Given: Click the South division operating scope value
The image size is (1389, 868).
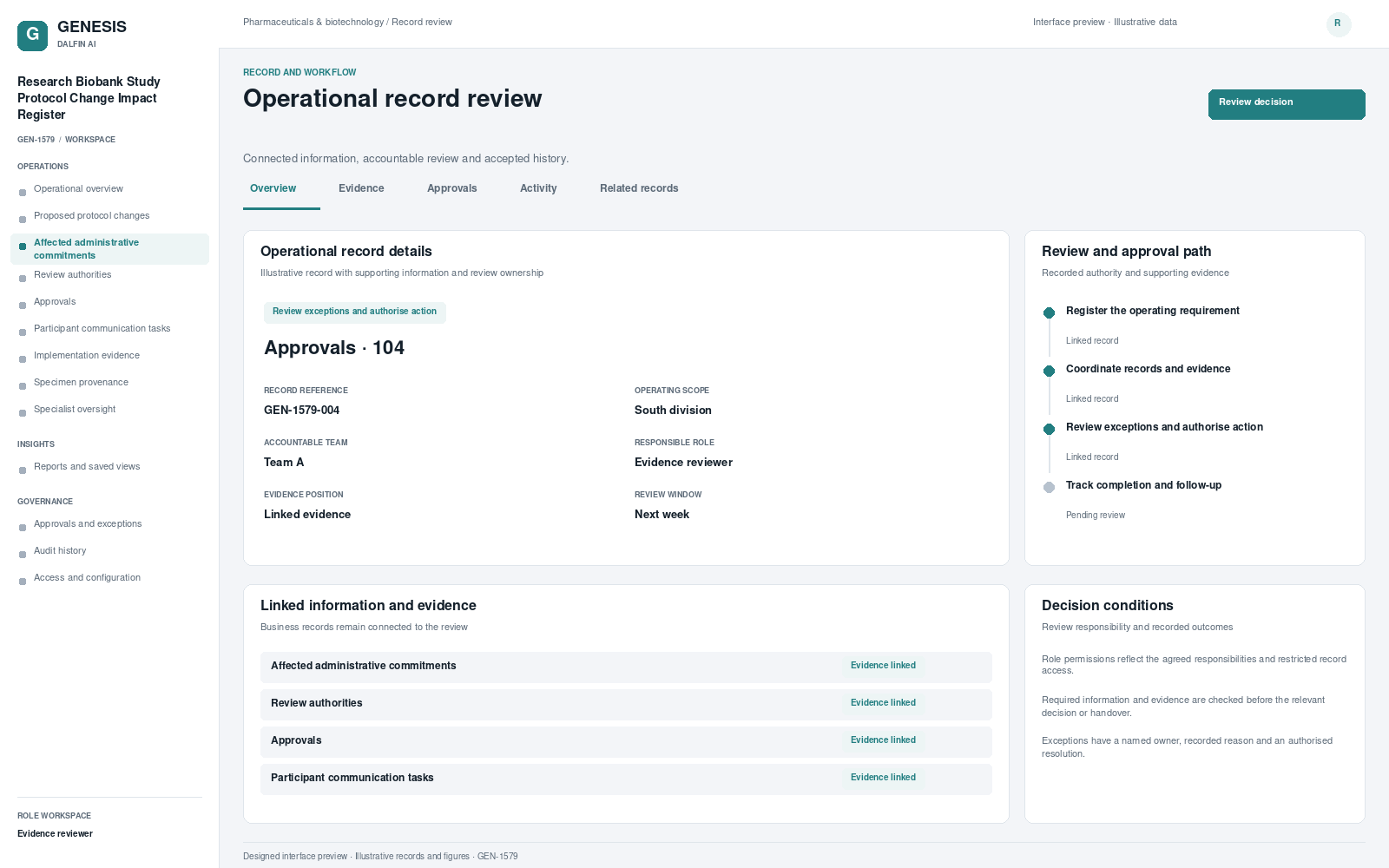Looking at the screenshot, I should coord(673,411).
